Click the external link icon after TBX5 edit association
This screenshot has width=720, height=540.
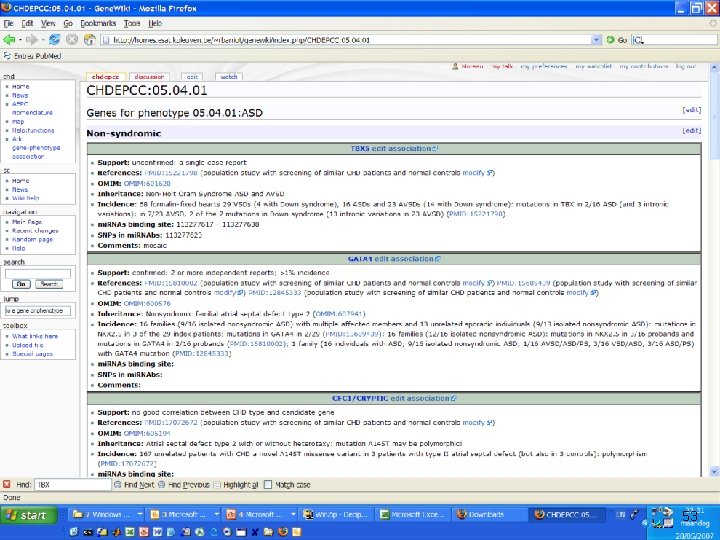[x=435, y=148]
